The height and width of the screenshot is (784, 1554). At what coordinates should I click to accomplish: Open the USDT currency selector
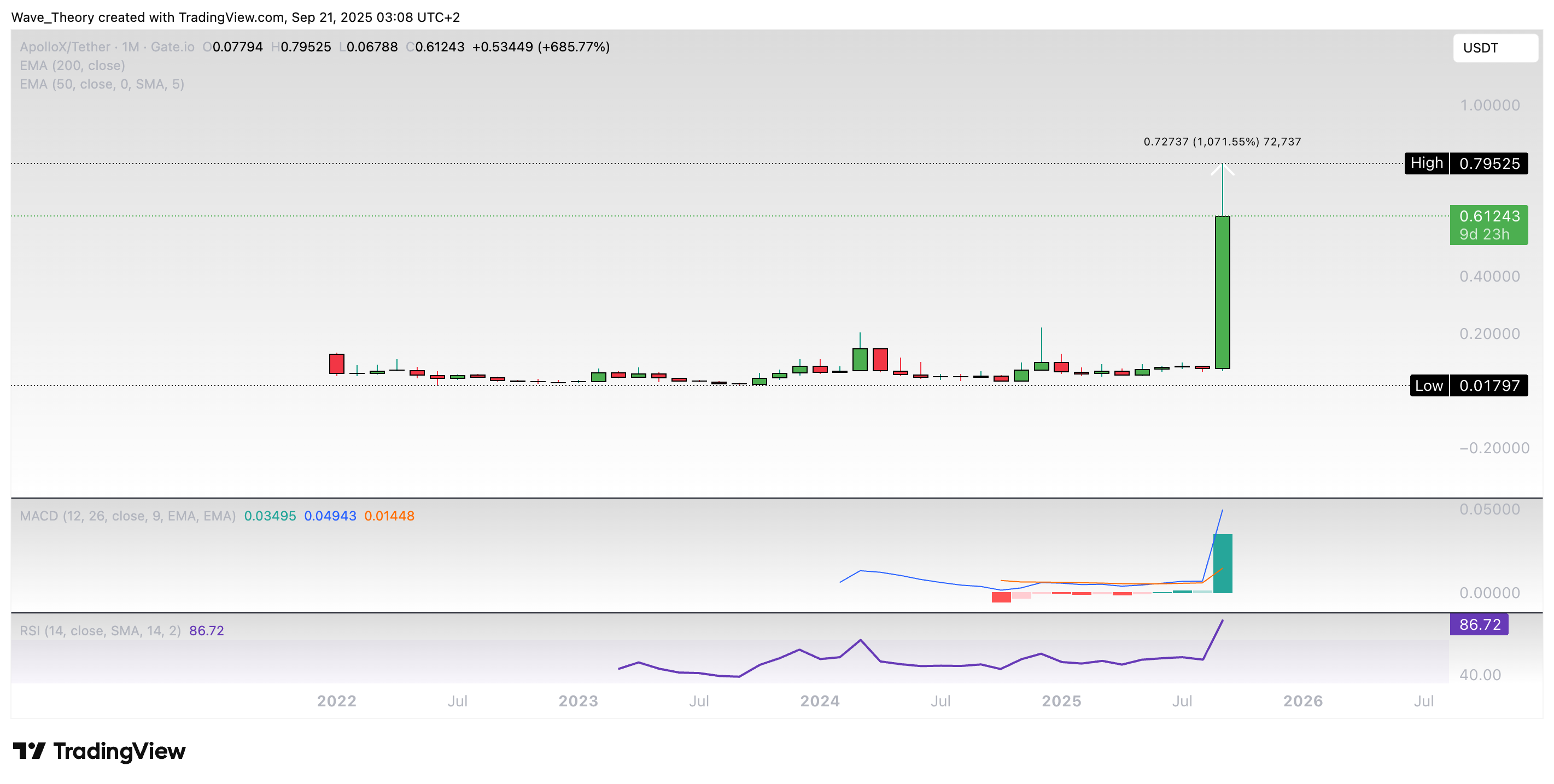[1494, 48]
